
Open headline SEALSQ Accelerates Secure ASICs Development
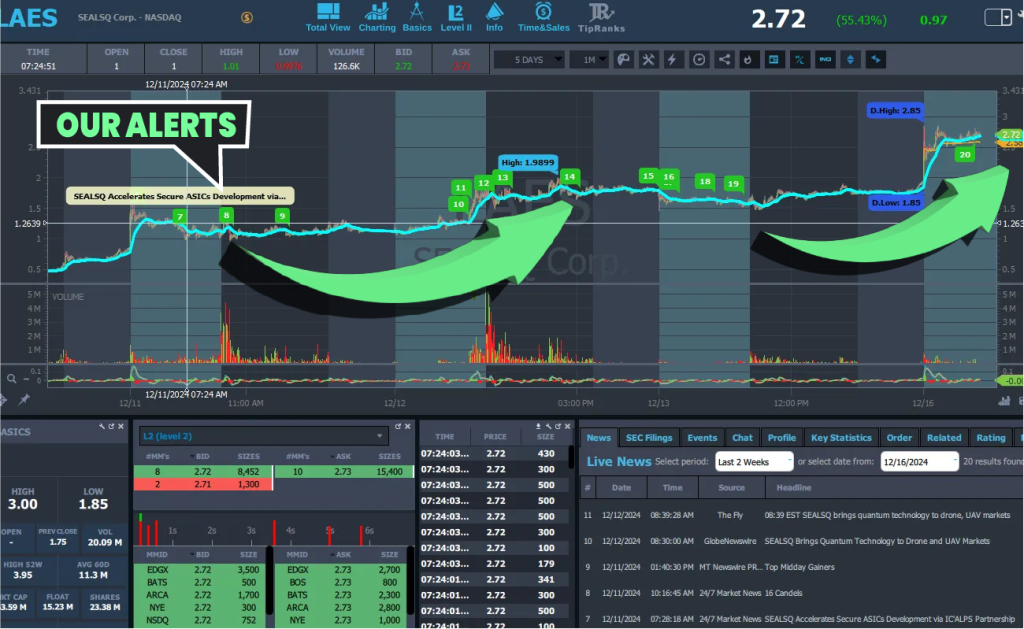coord(889,619)
